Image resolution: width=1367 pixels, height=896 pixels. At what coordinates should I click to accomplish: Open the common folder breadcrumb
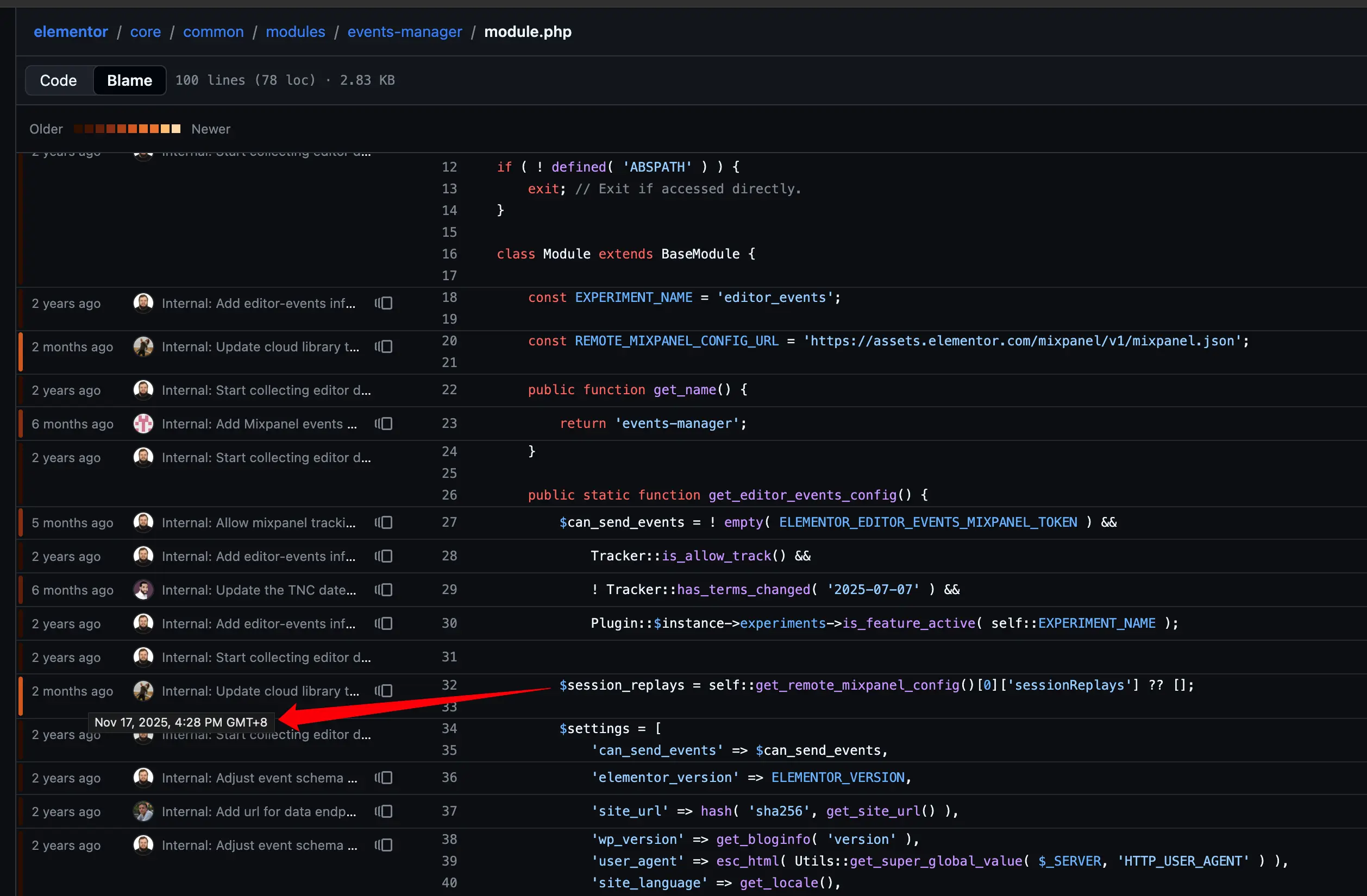213,31
